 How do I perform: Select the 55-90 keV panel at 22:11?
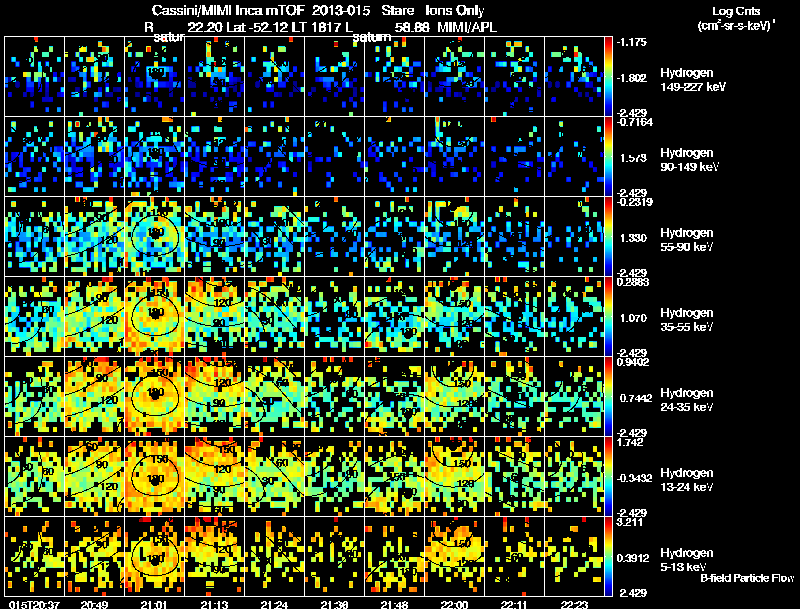(514, 237)
